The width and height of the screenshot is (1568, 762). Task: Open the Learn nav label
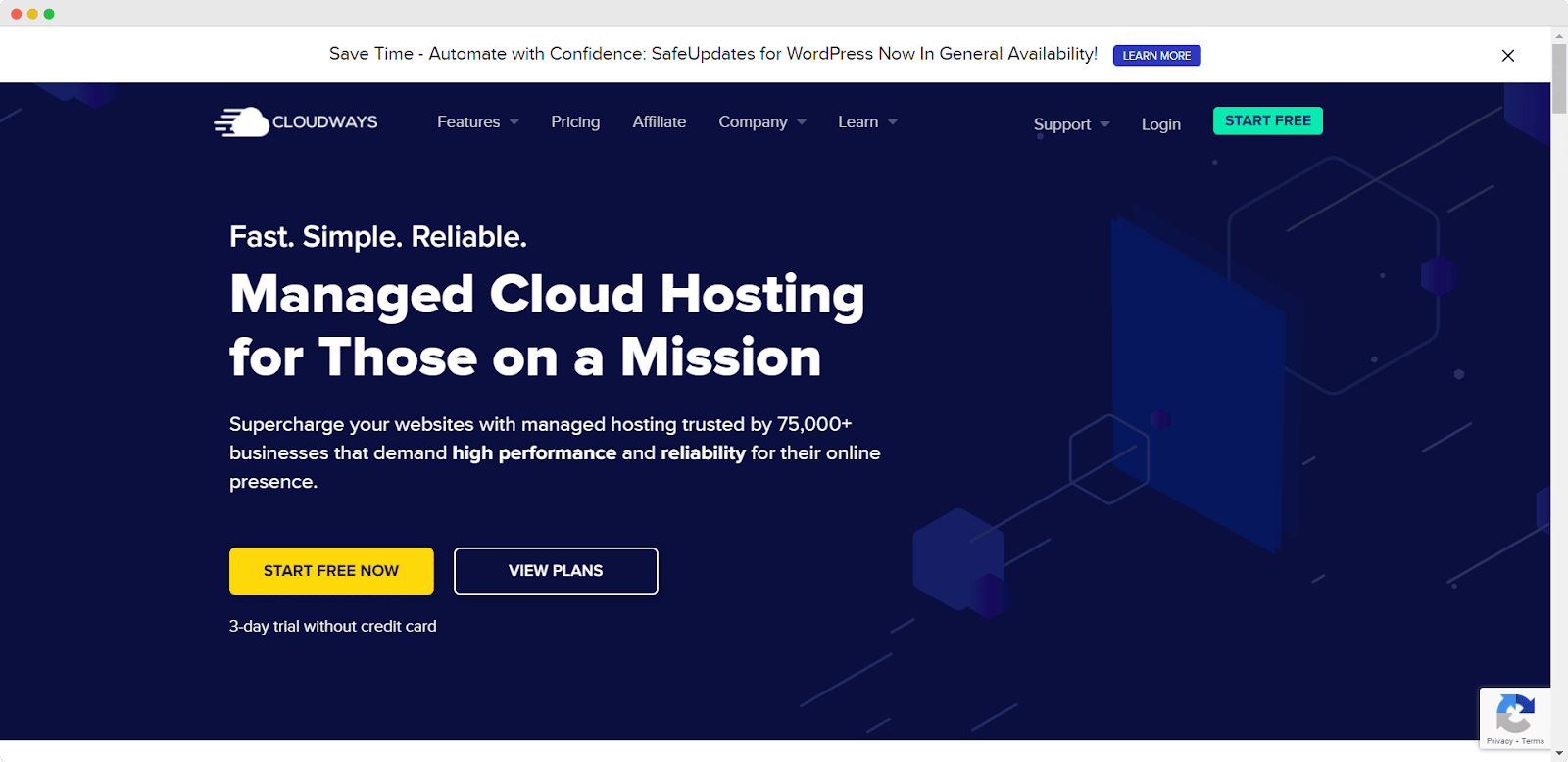857,121
